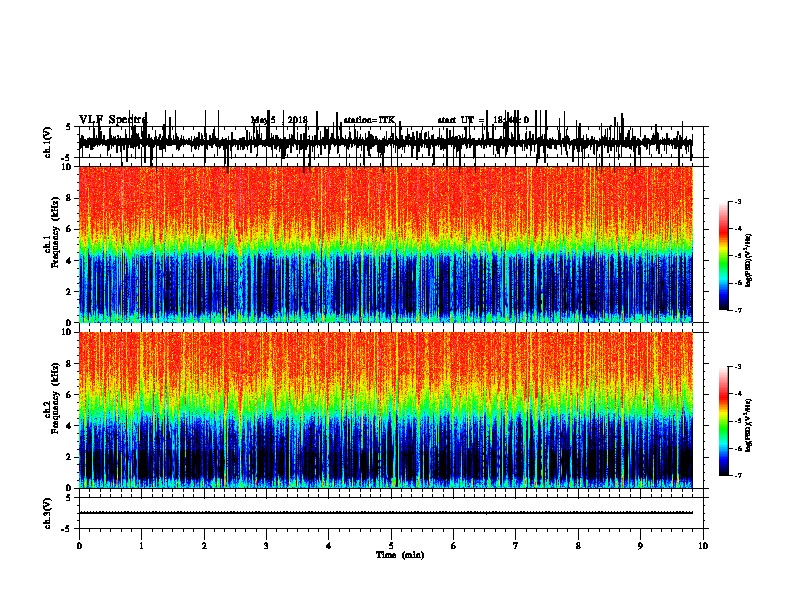Click the '5' tick on time axis
This screenshot has width=792, height=612.
click(391, 546)
